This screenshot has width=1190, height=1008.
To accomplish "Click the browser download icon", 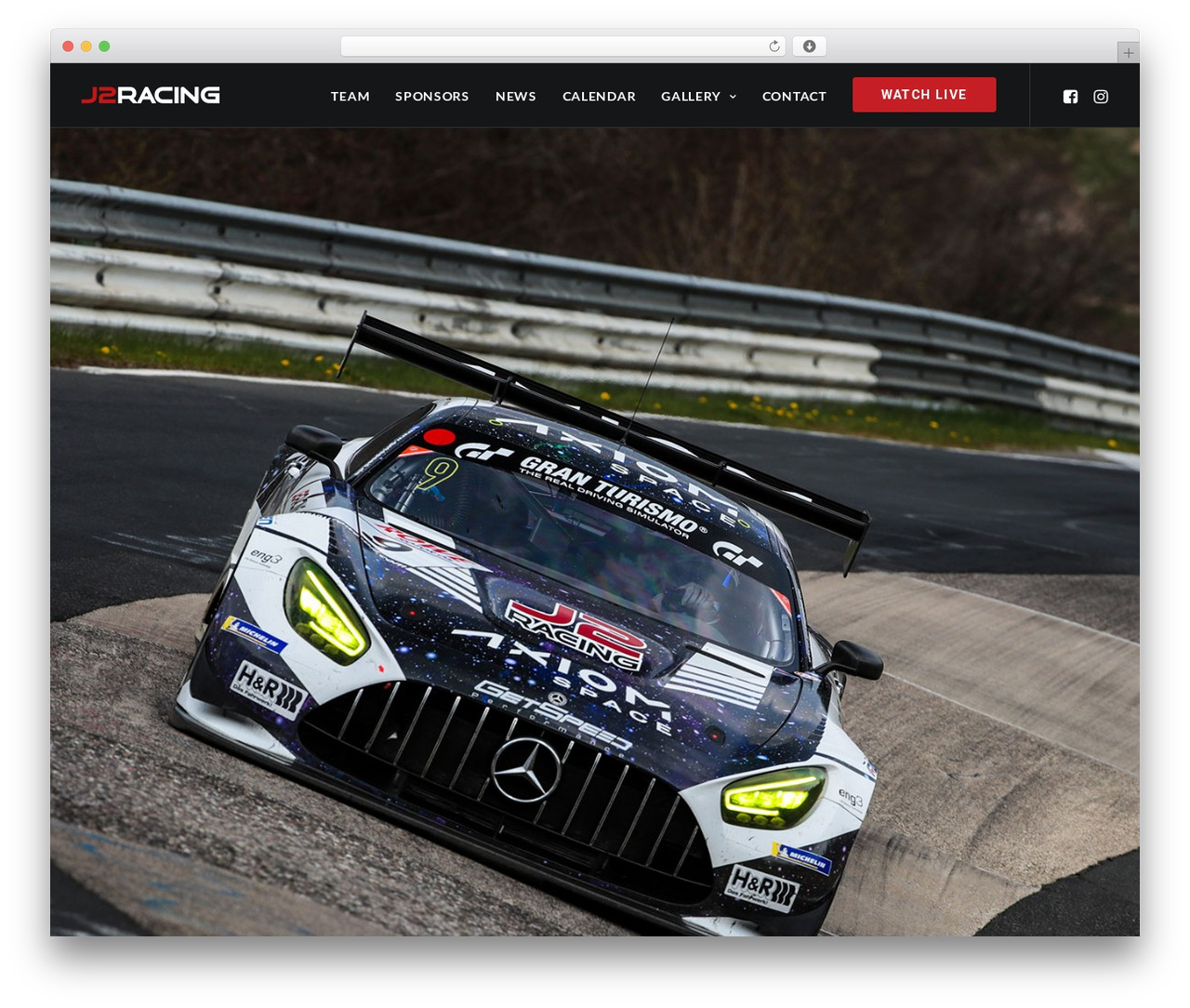I will pos(810,46).
